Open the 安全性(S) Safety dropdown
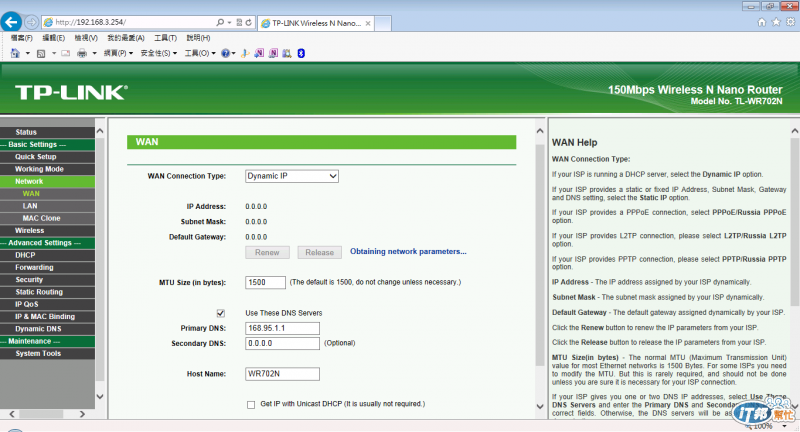This screenshot has height=432, width=800. pyautogui.click(x=159, y=53)
